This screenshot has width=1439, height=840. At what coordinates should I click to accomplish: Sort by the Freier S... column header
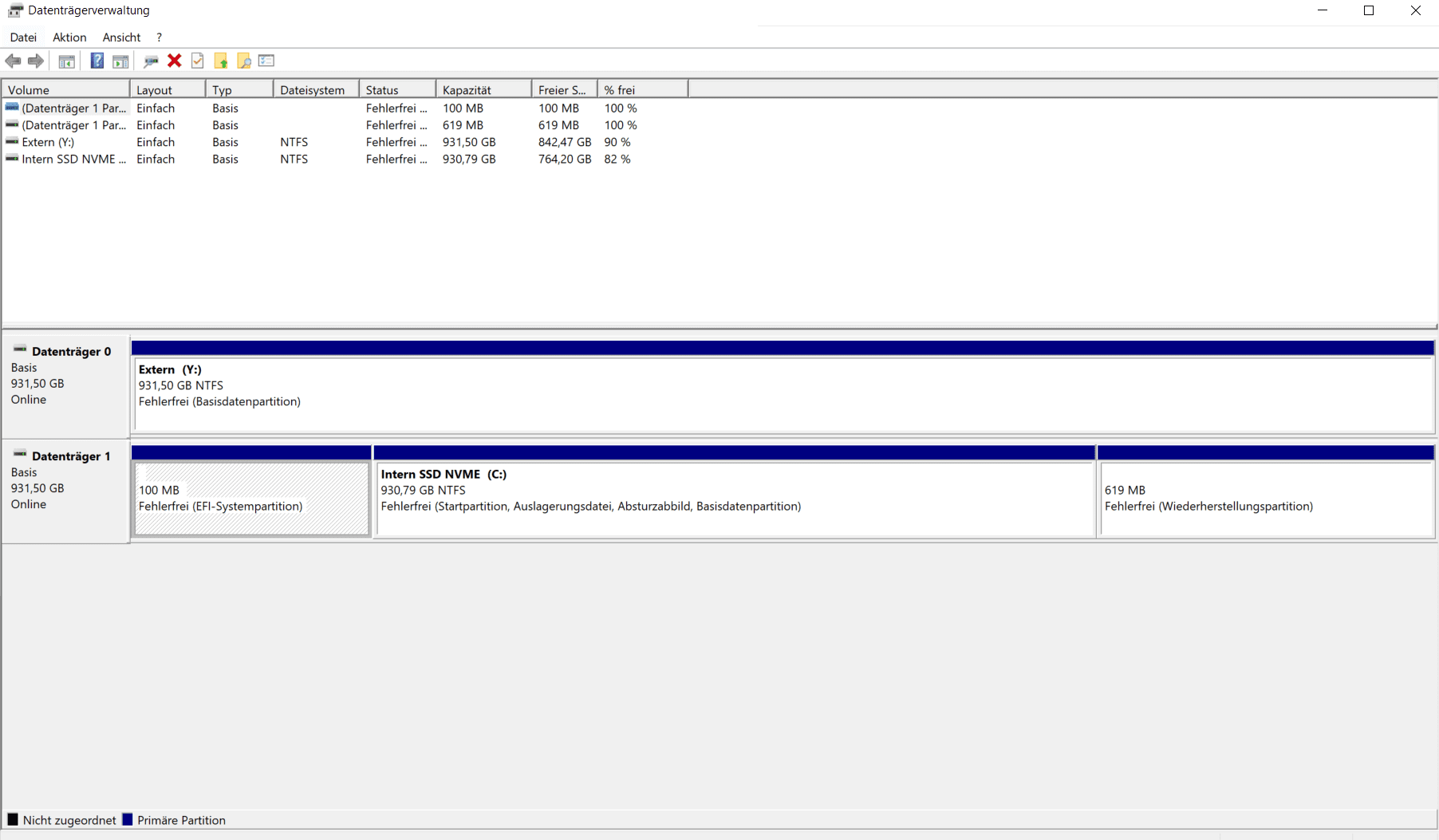tap(565, 89)
